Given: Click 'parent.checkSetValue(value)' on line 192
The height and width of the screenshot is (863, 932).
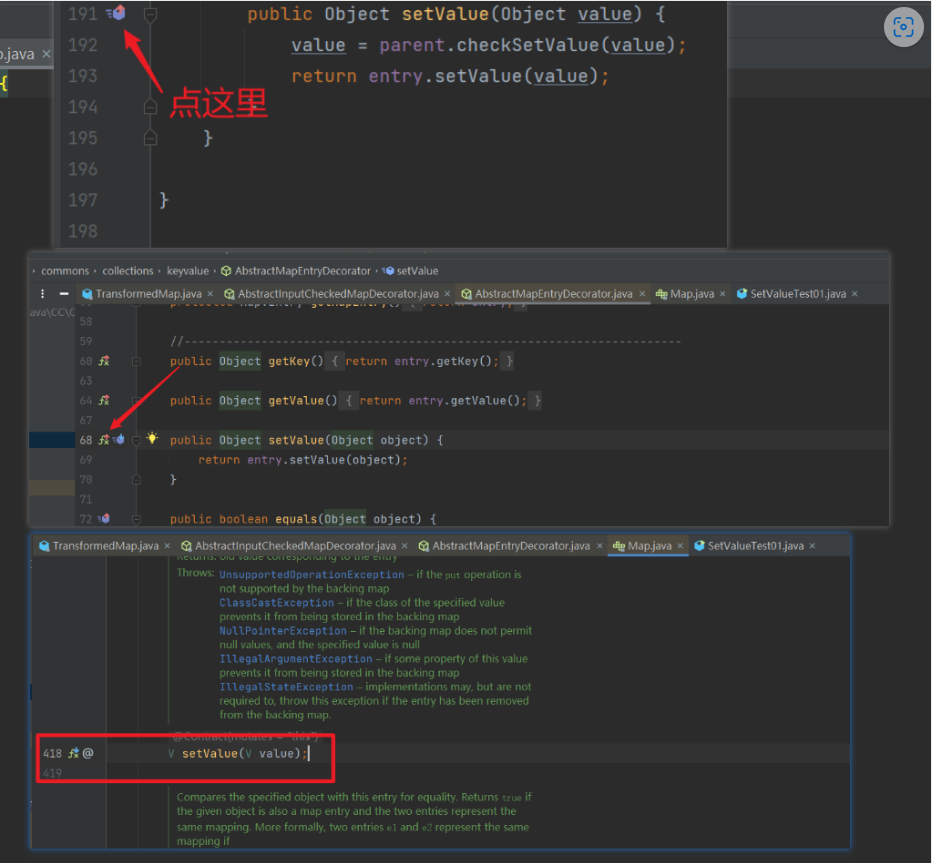Looking at the screenshot, I should click(x=528, y=45).
